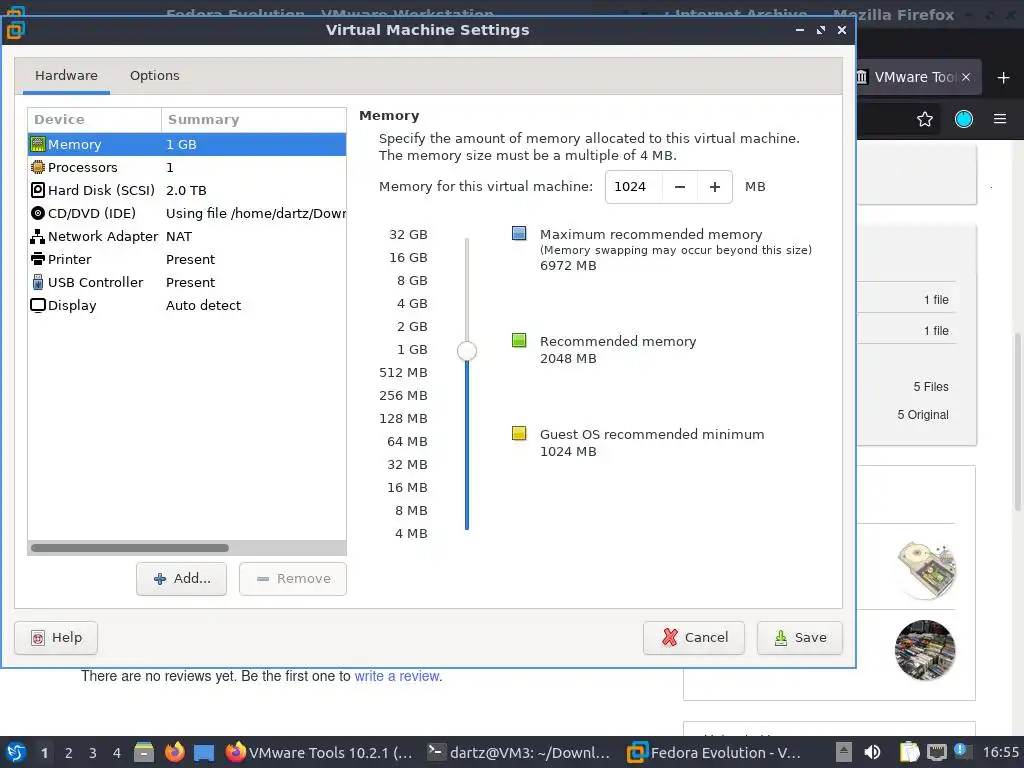
Task: Click the 32 GB slider label
Action: (x=408, y=234)
